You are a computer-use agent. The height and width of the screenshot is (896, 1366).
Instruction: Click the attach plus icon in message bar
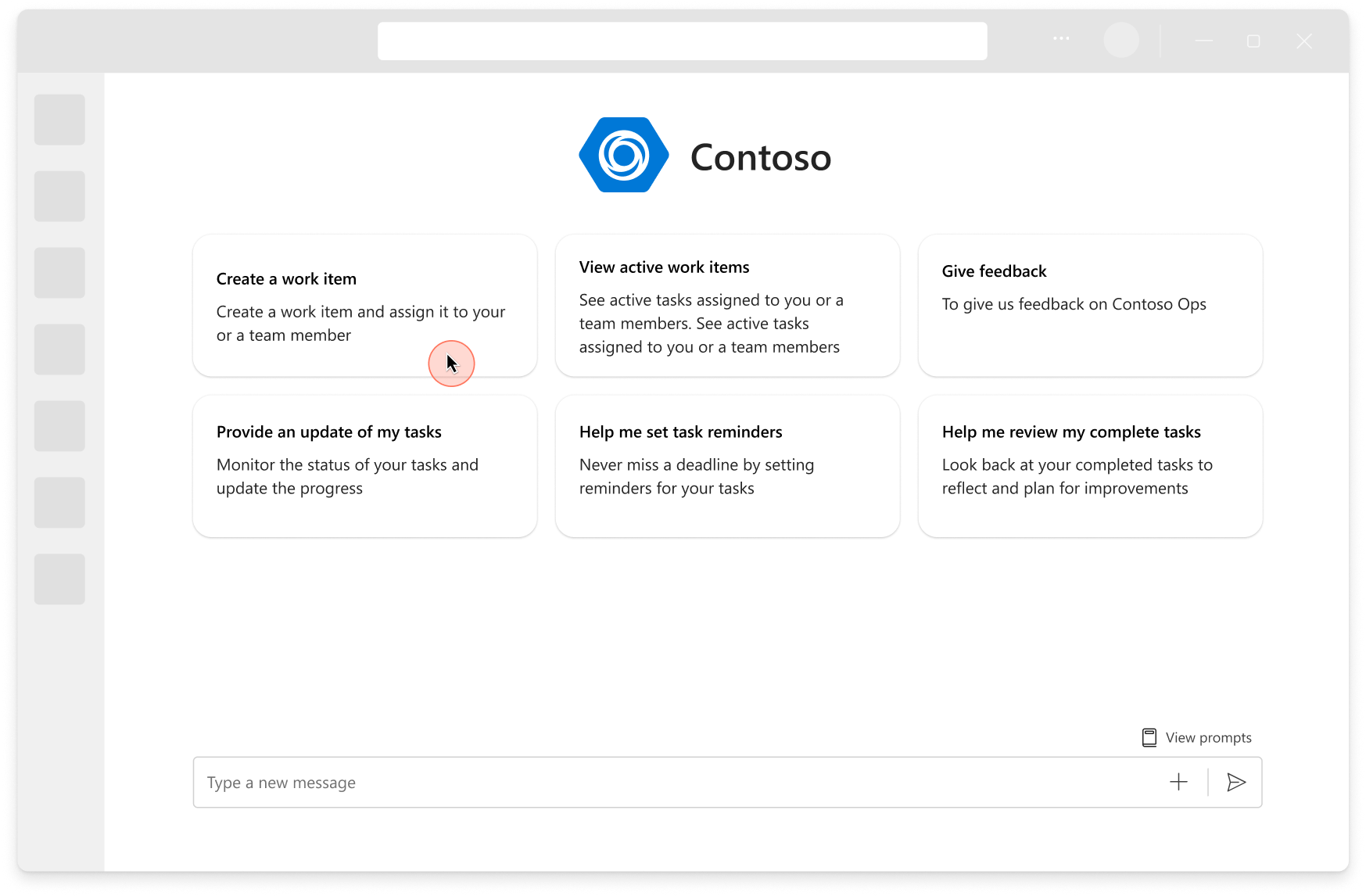(1178, 782)
